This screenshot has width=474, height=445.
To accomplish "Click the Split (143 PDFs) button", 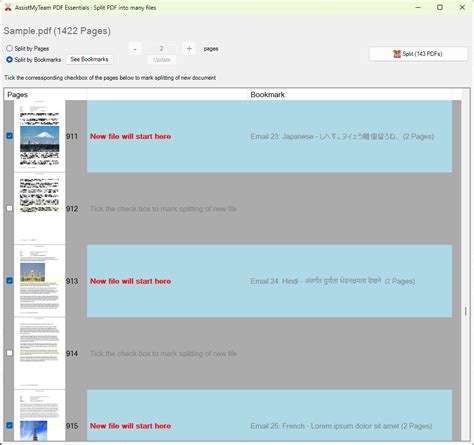I will pyautogui.click(x=418, y=54).
